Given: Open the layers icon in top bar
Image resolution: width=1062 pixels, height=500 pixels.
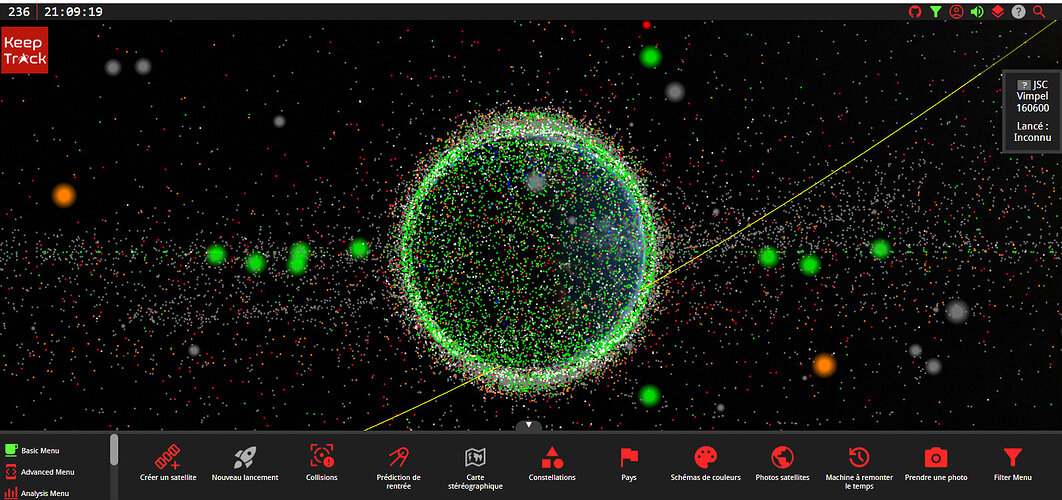Looking at the screenshot, I should (997, 12).
